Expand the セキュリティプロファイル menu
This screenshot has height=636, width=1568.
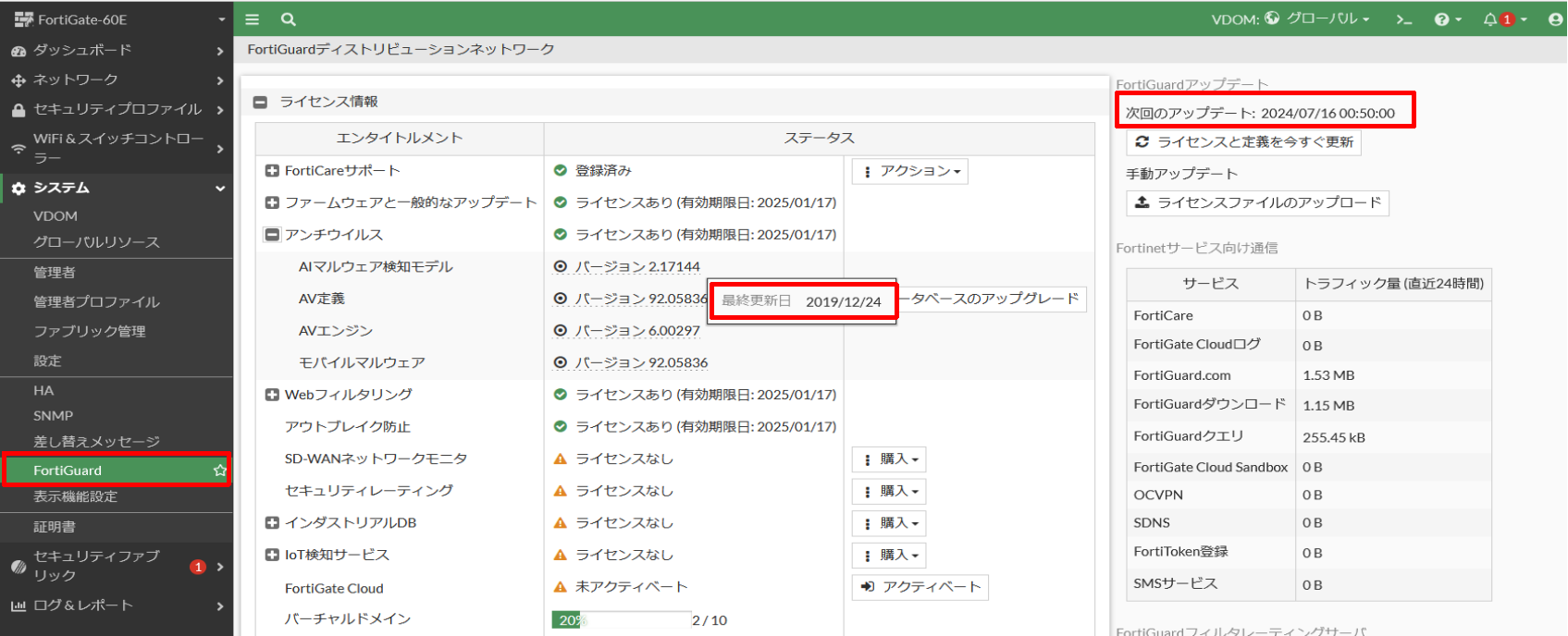coord(117,109)
